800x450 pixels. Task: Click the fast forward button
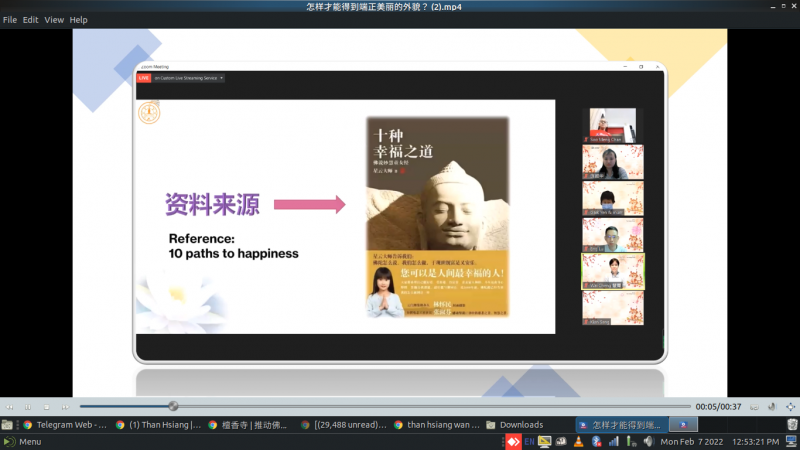[x=63, y=406]
